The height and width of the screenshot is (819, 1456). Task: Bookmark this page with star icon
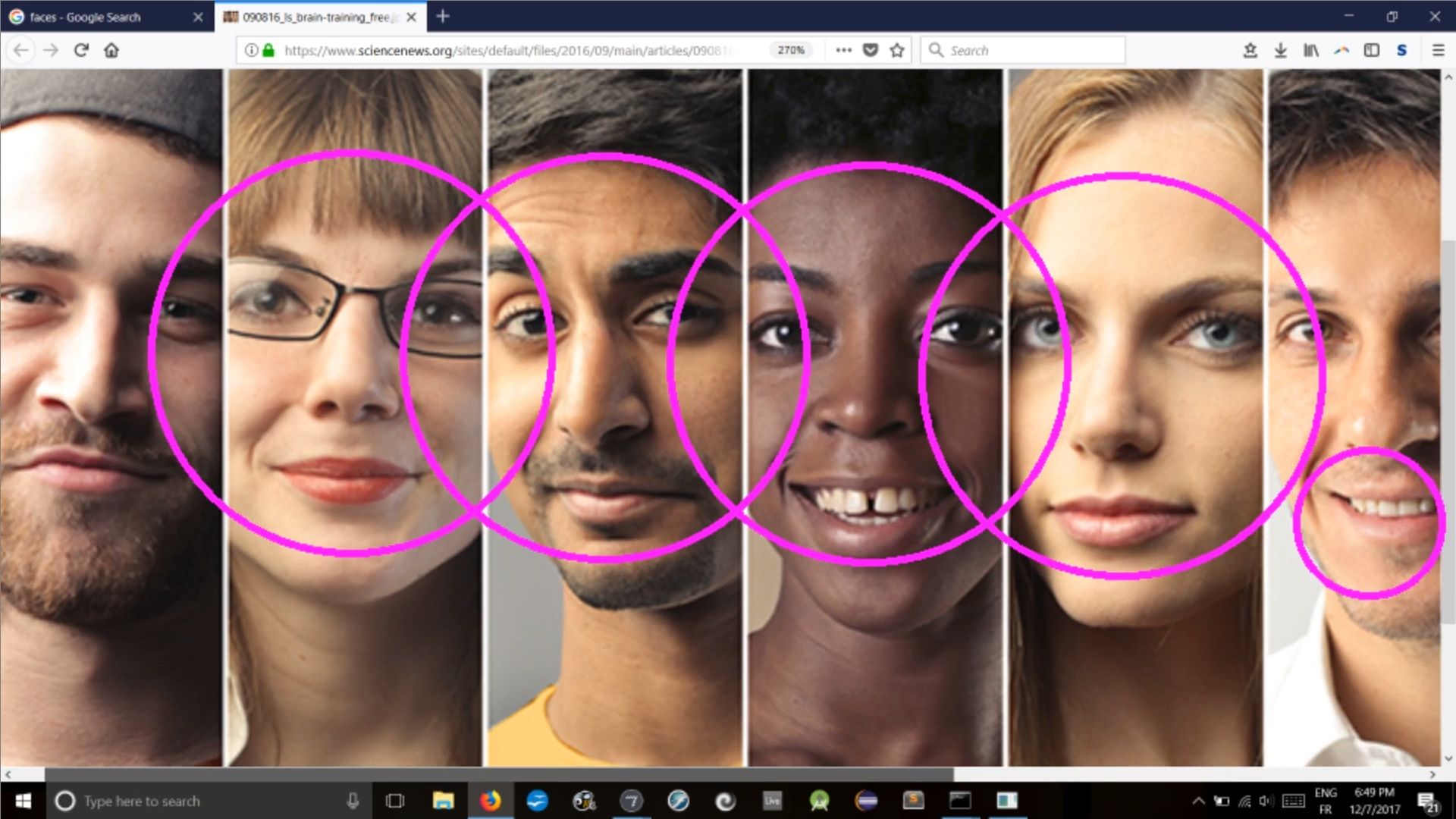pos(897,50)
